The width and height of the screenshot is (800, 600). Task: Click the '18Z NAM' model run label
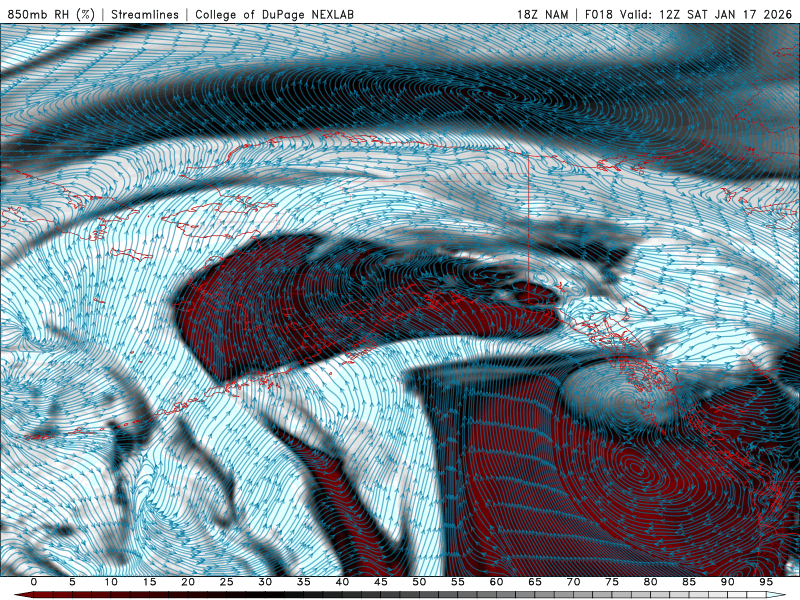click(x=542, y=15)
